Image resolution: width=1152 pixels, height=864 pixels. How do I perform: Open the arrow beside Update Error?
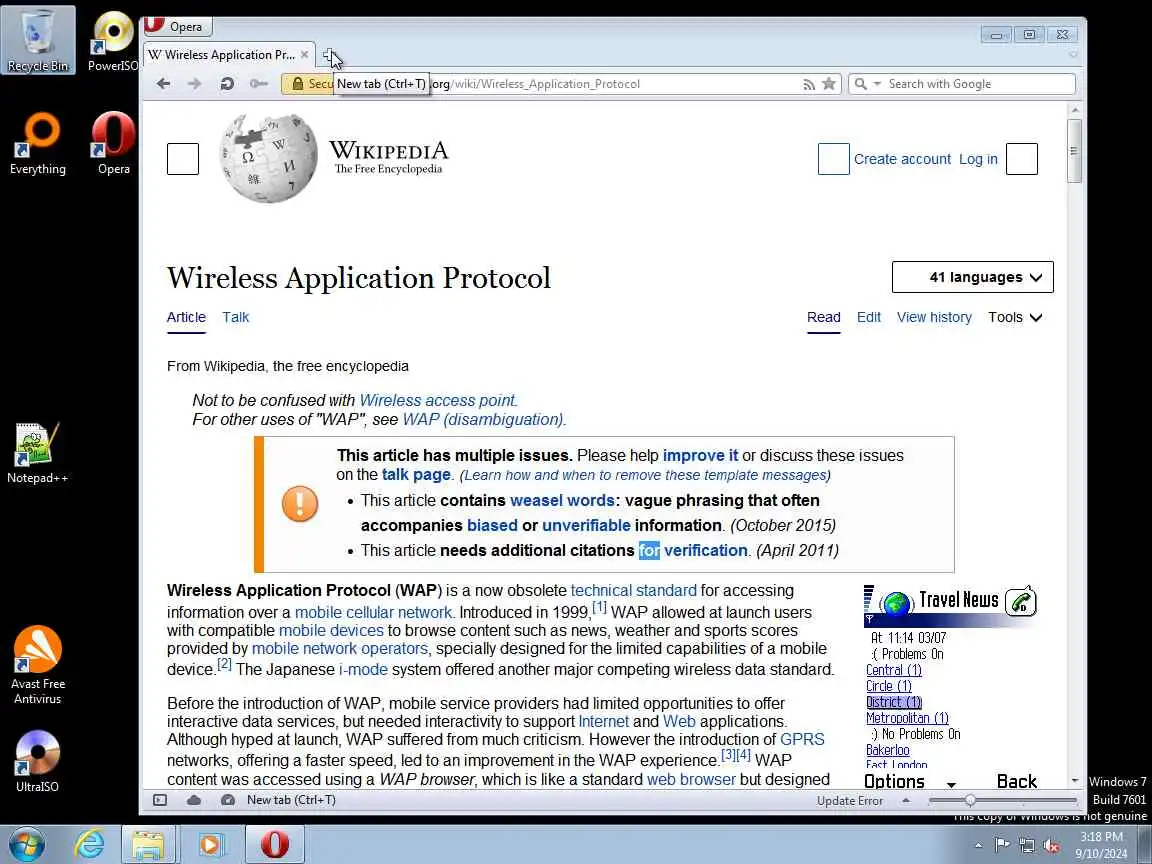[x=906, y=800]
